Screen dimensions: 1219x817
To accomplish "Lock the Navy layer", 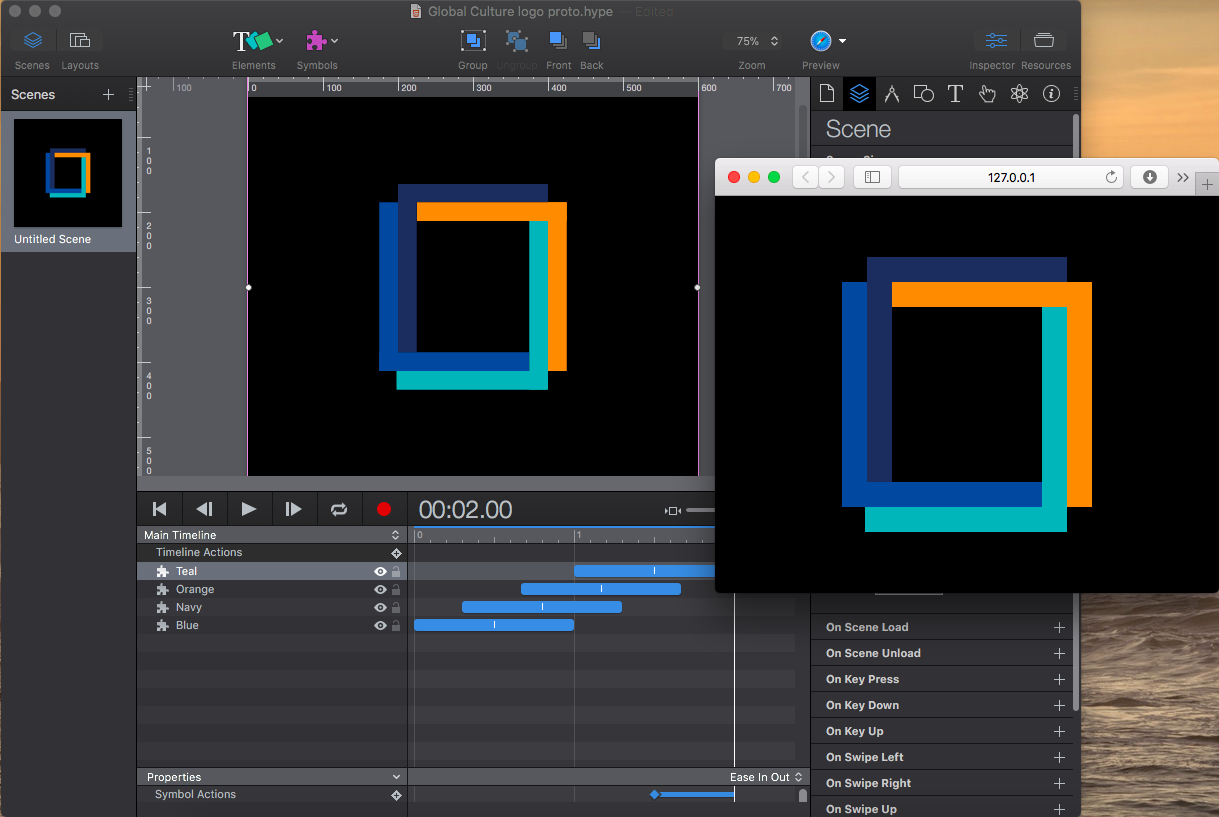I will point(396,608).
